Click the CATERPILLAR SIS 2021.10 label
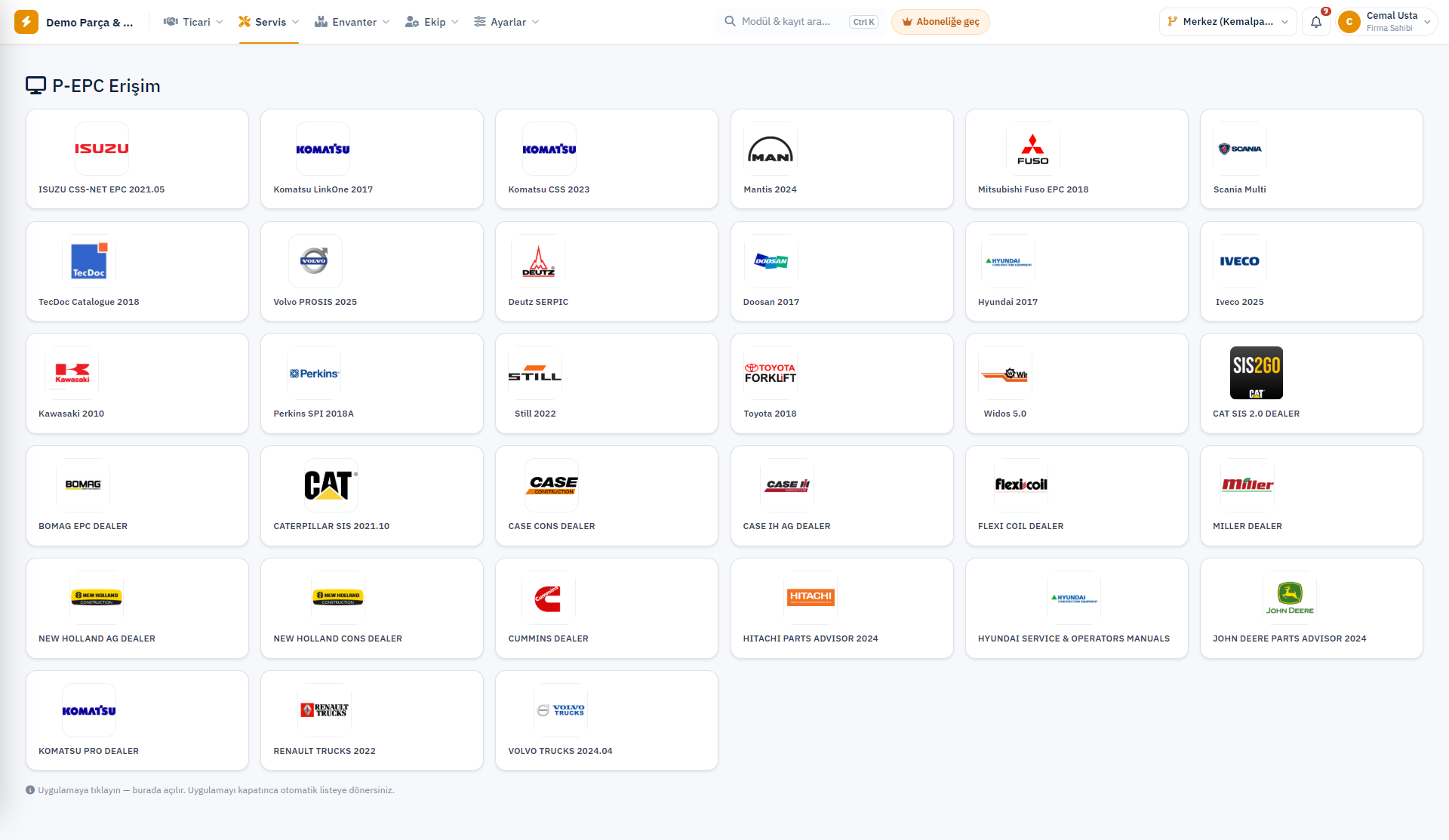1449x840 pixels. pos(331,526)
